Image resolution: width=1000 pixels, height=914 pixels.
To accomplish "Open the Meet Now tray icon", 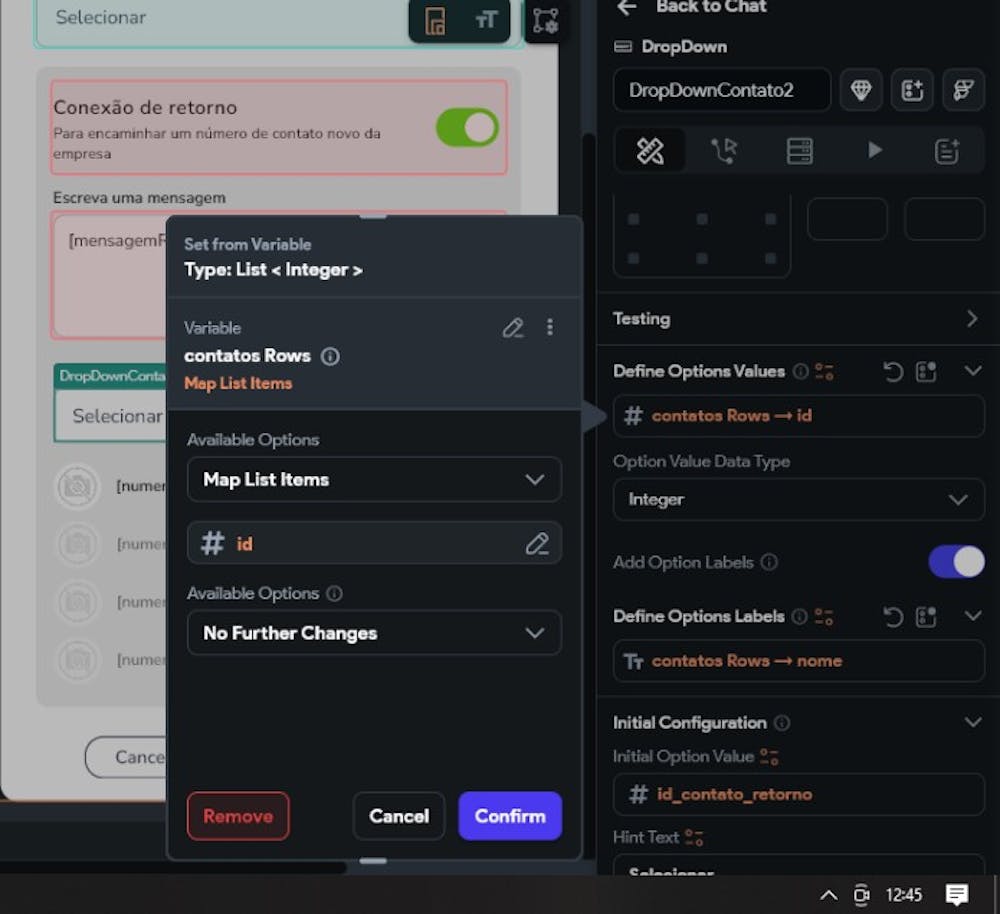I will pyautogui.click(x=861, y=895).
